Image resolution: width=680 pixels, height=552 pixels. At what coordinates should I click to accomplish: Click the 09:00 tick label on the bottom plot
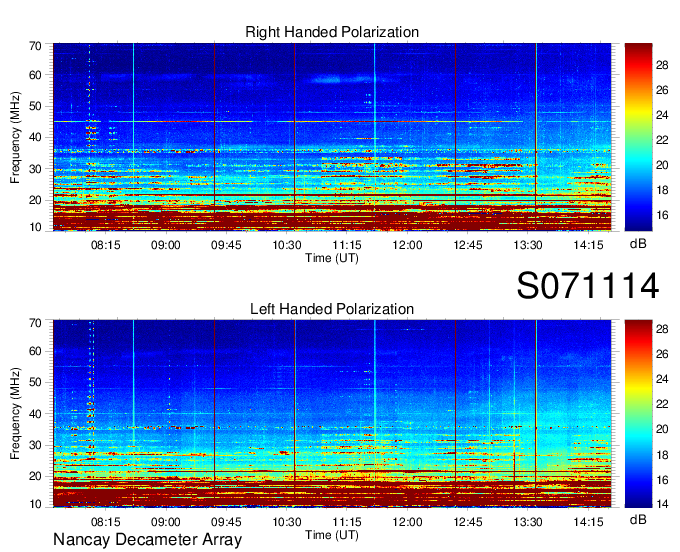point(166,522)
